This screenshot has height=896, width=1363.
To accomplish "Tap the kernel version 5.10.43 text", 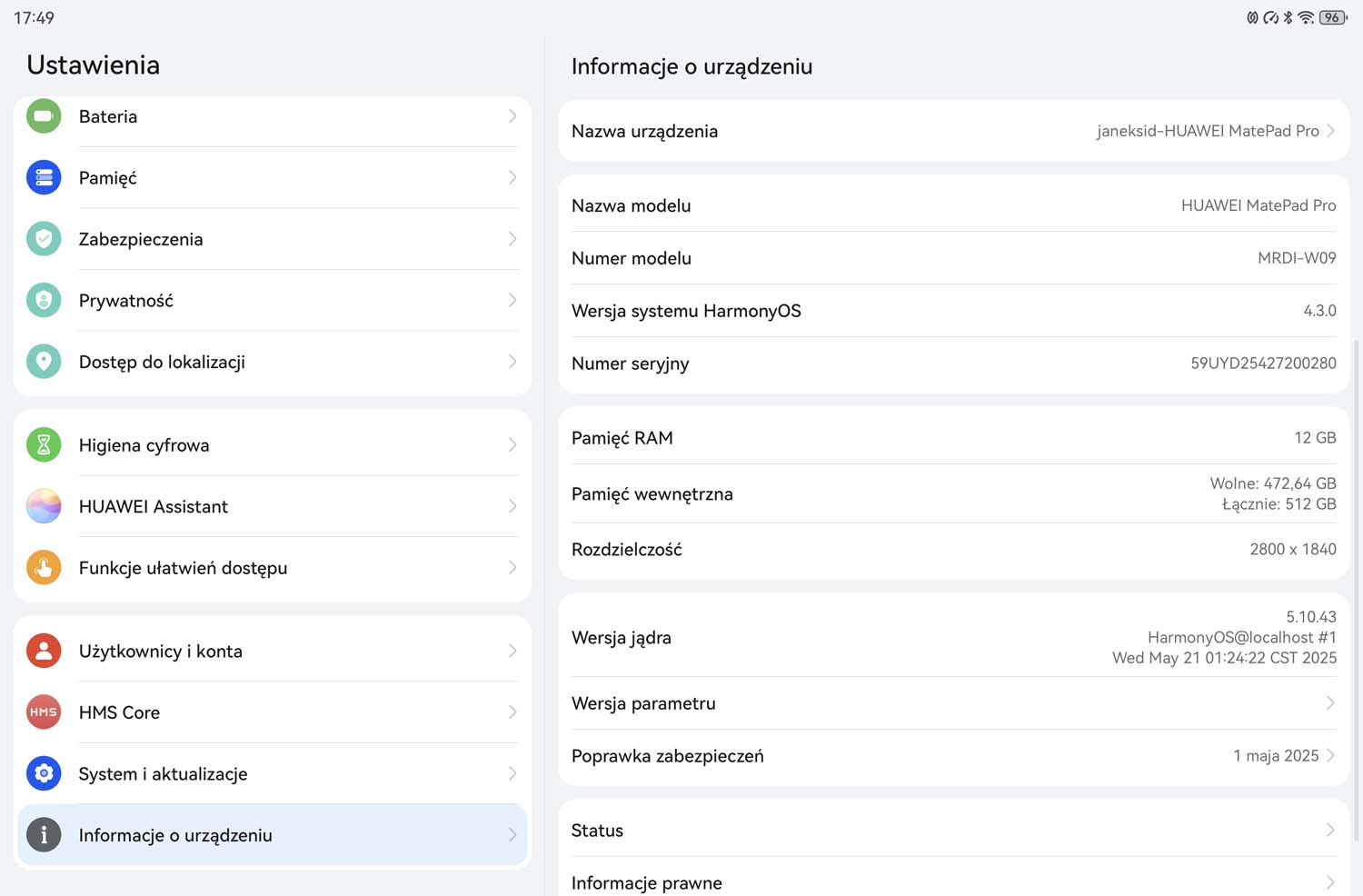I will (x=1311, y=617).
